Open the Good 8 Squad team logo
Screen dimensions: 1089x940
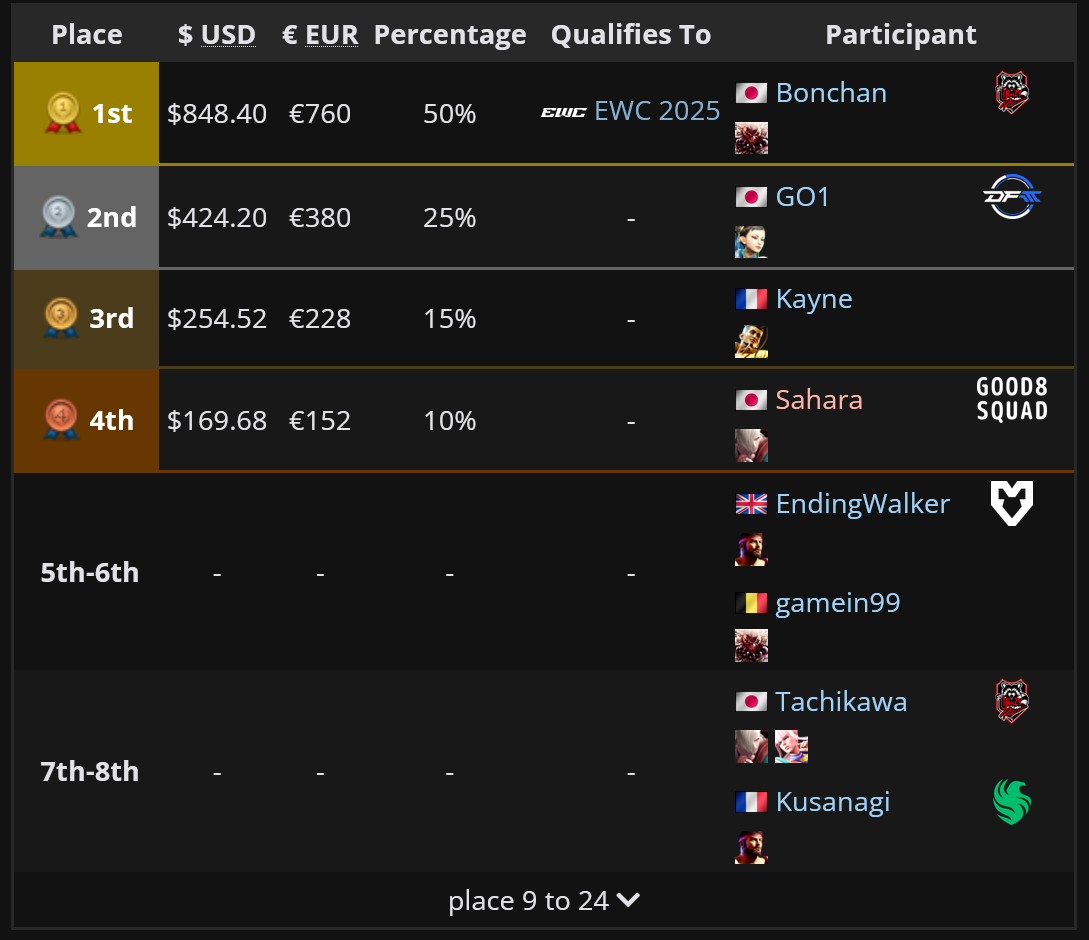[x=1012, y=399]
